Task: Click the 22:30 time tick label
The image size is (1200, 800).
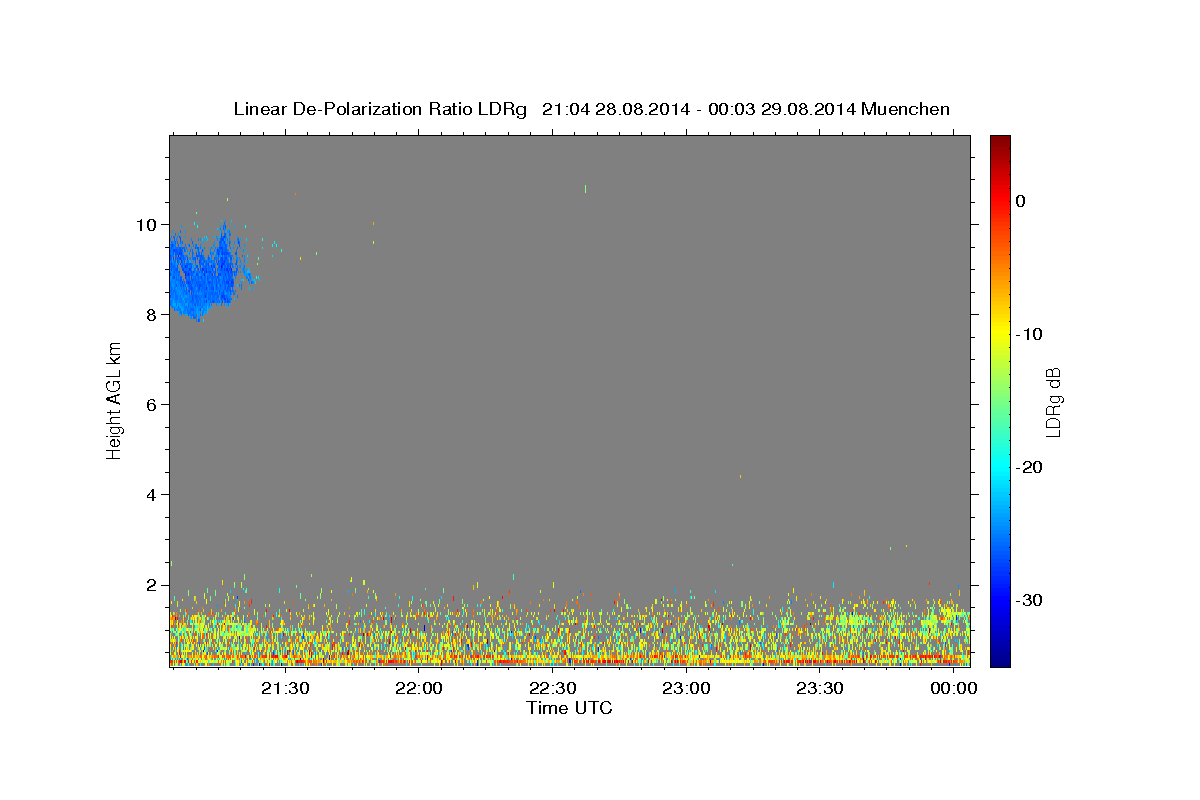Action: (552, 688)
